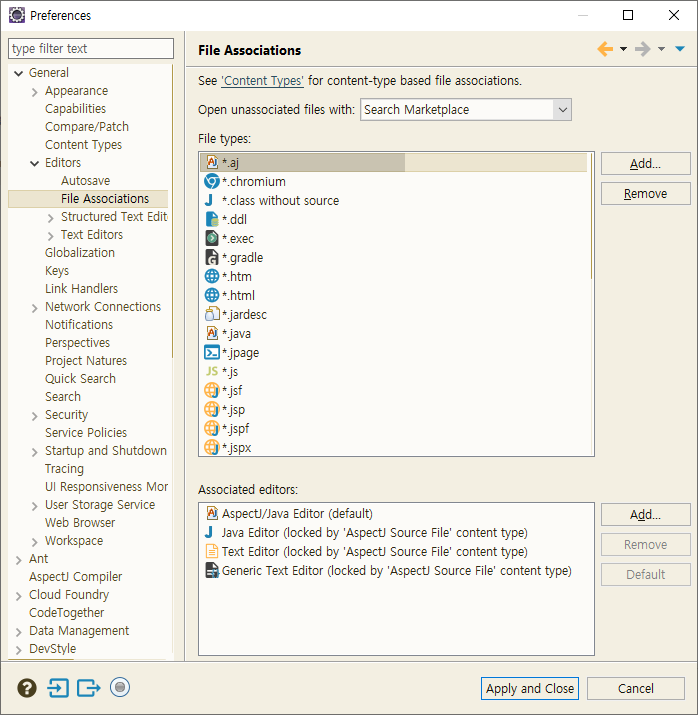
Task: Click the Help question mark icon
Action: (x=27, y=688)
